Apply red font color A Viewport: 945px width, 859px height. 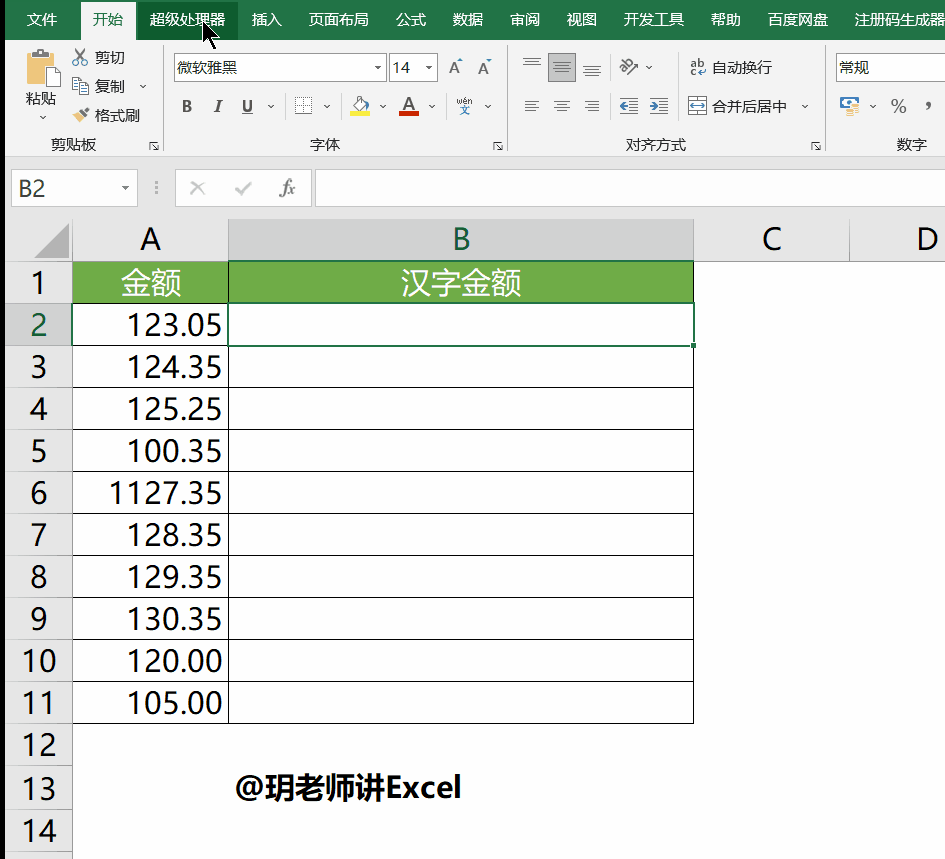tap(409, 107)
